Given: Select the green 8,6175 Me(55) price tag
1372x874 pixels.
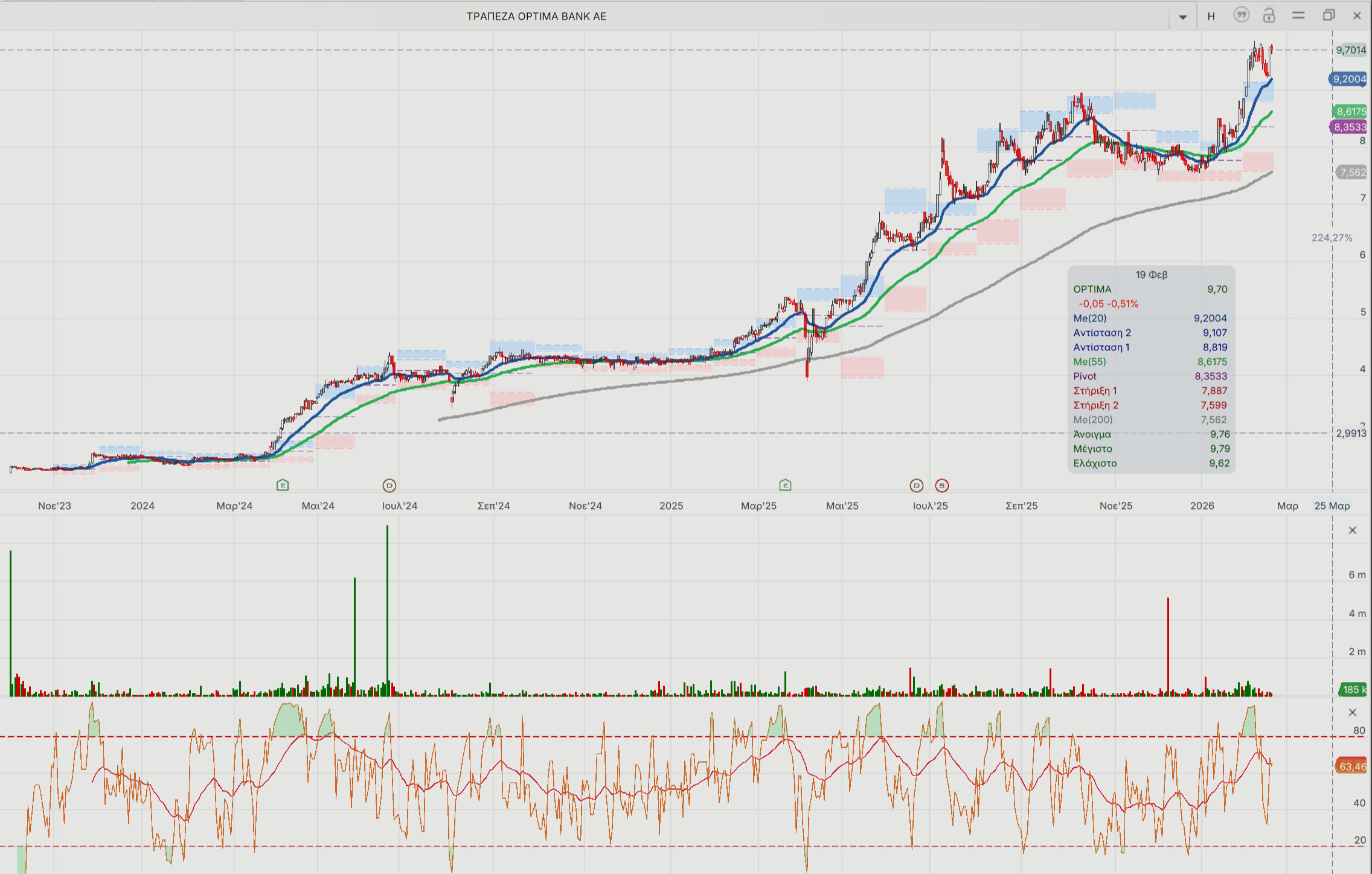Looking at the screenshot, I should (x=1350, y=111).
